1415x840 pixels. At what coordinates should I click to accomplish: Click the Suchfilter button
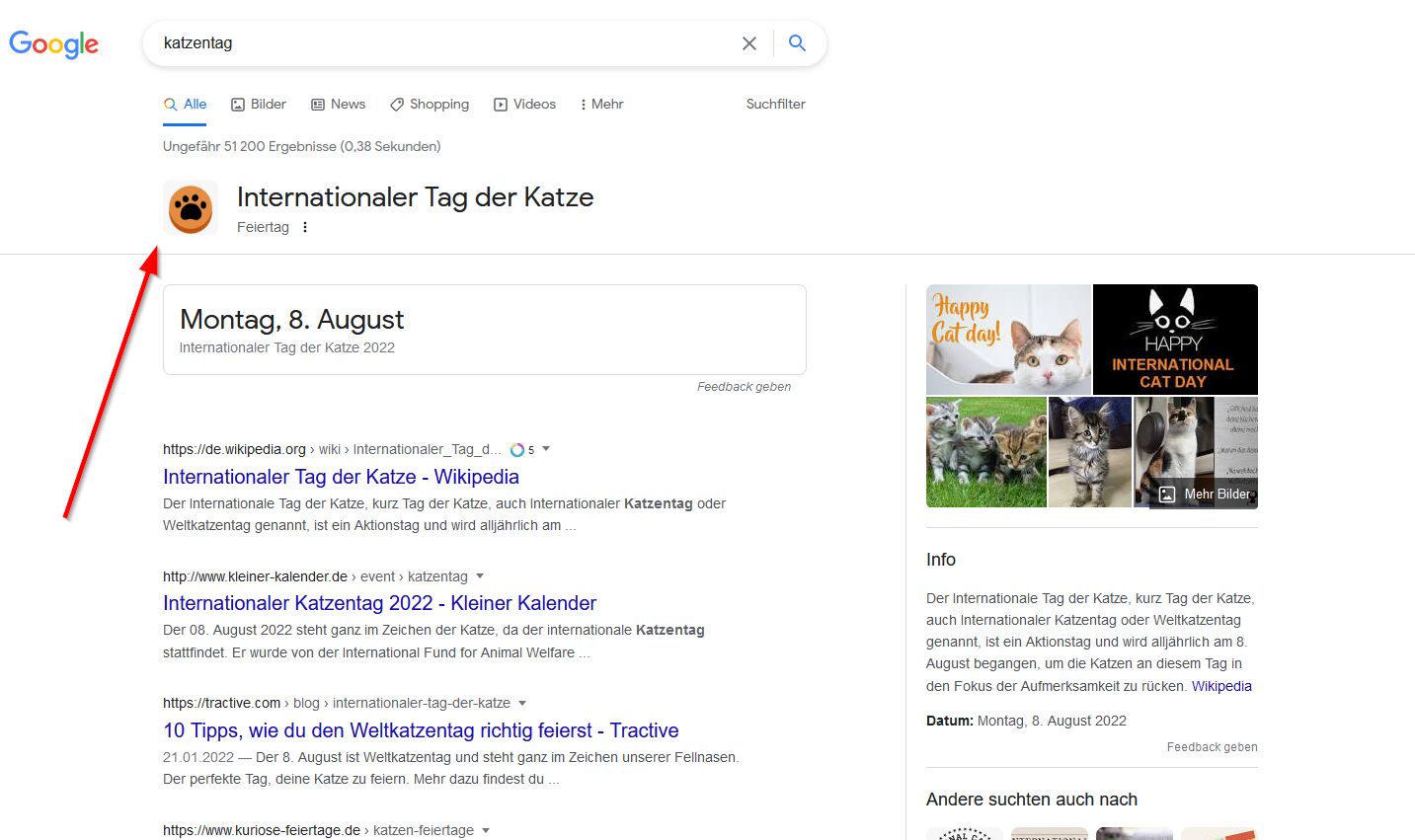coord(775,105)
